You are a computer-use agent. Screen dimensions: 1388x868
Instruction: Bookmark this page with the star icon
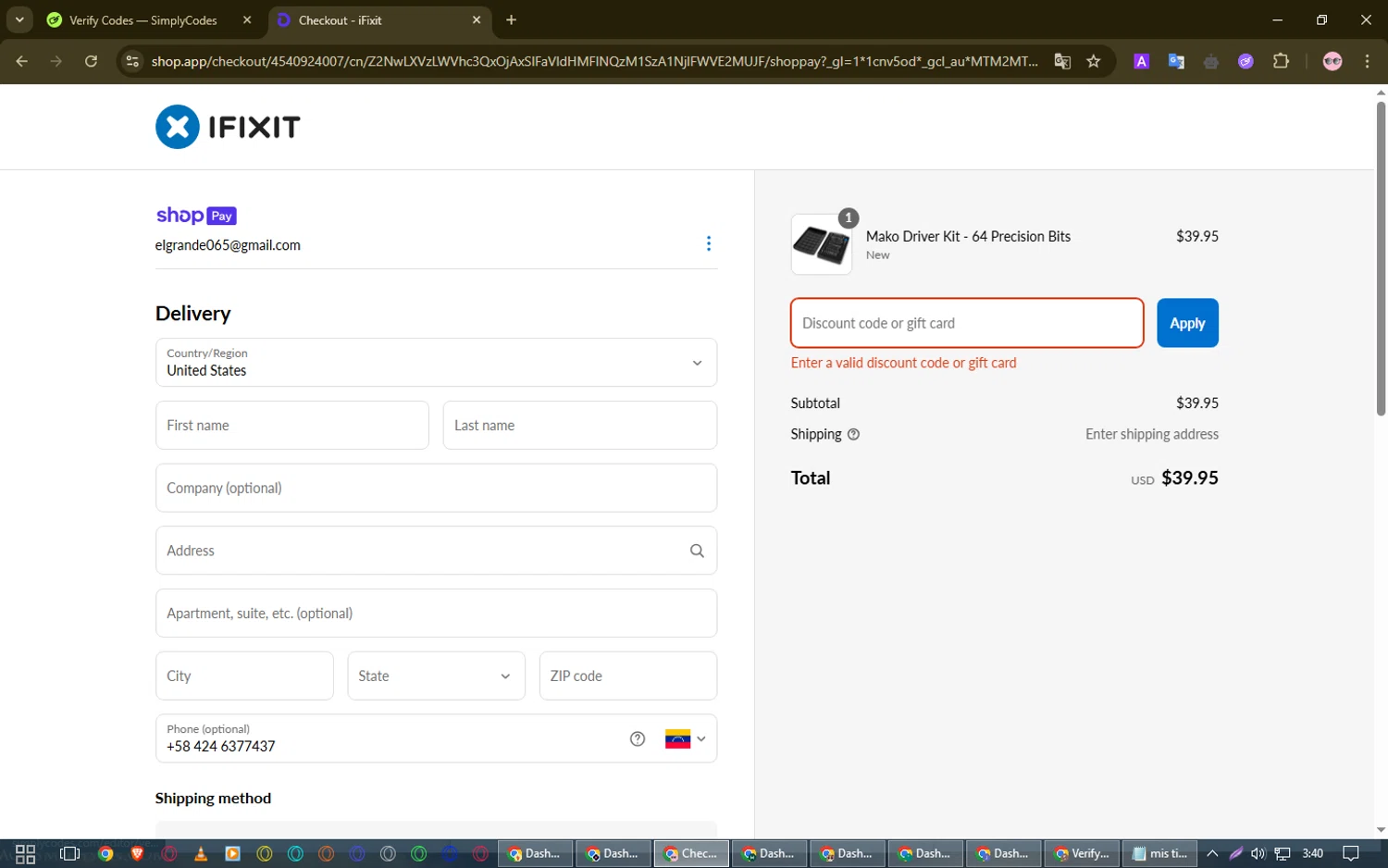click(x=1094, y=61)
